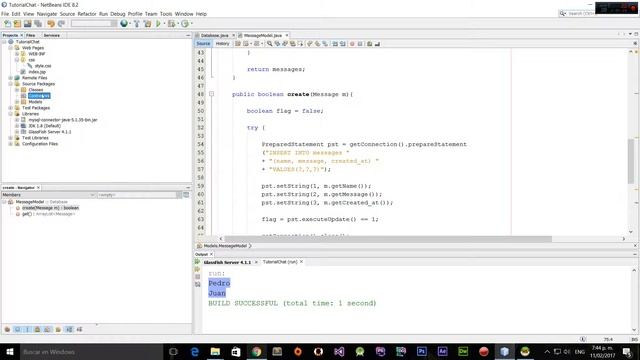Image resolution: width=640 pixels, height=360 pixels.
Task: Open the File menu
Action: click(5, 14)
